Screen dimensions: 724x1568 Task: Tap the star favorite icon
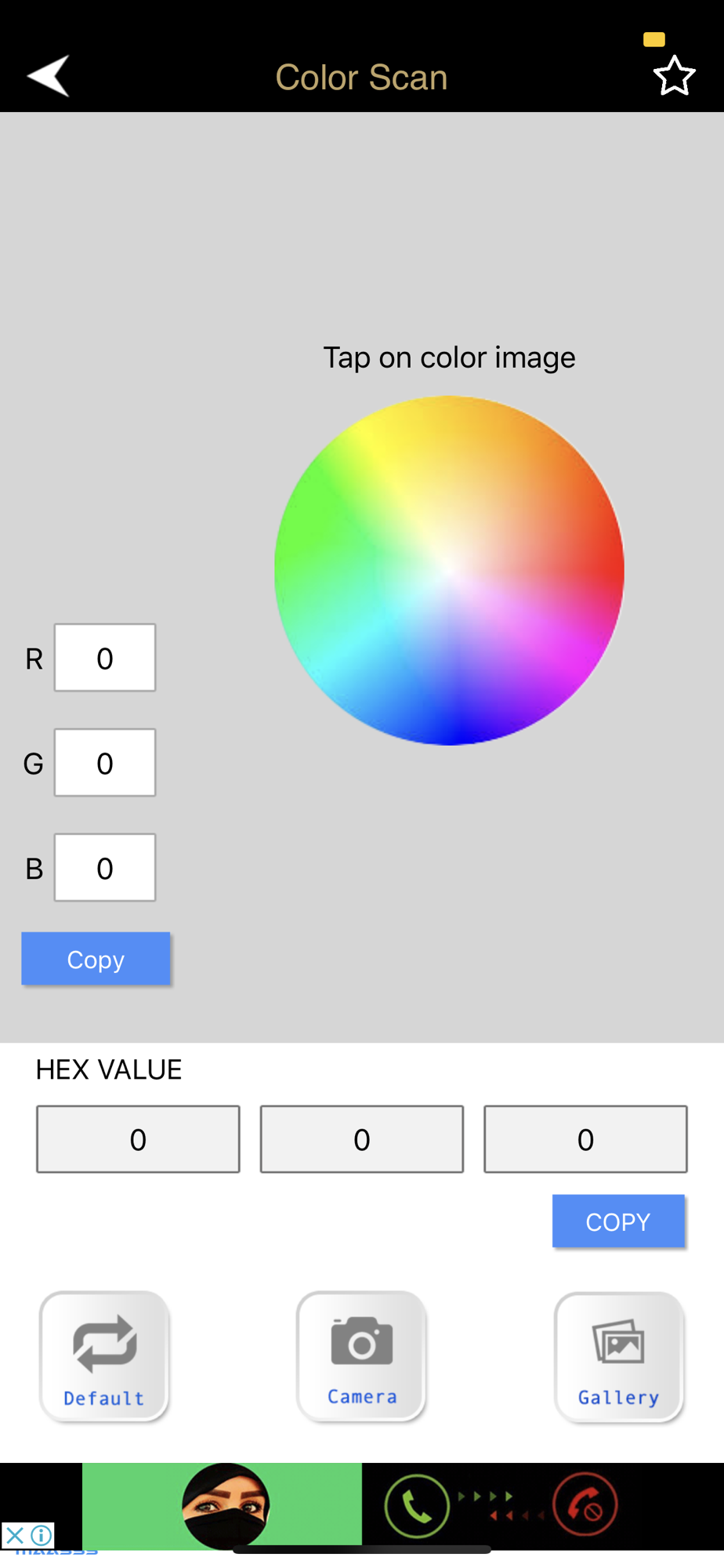click(x=674, y=76)
